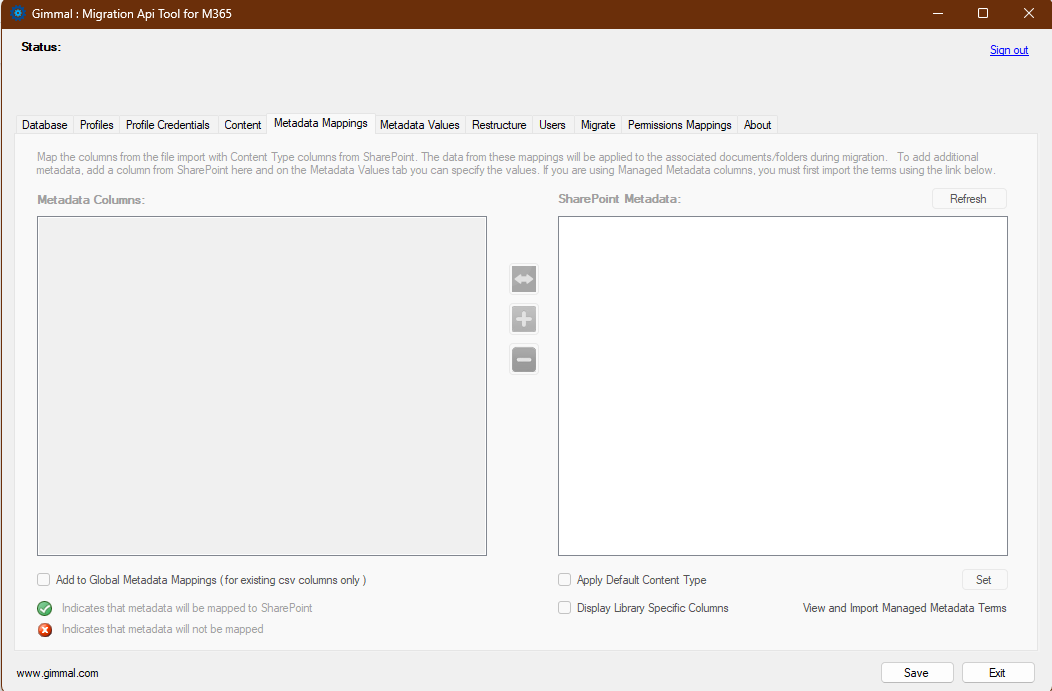
Task: Click the map-to-SharePoint arrow icon
Action: (x=523, y=279)
